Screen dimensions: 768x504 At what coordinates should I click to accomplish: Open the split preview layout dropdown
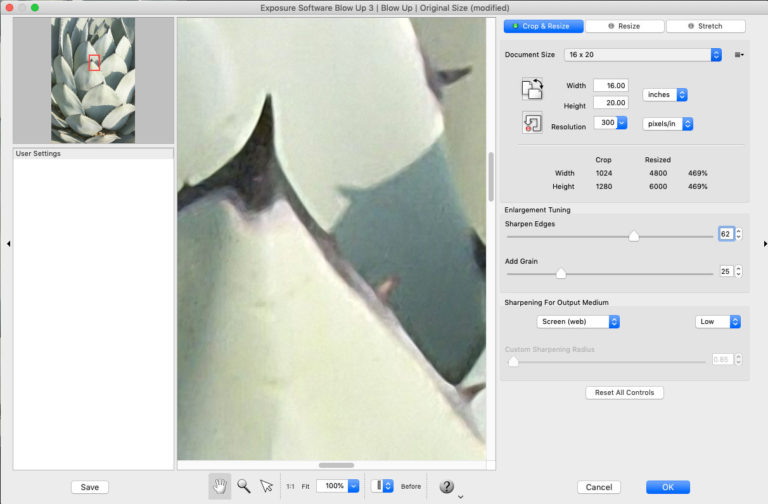click(382, 486)
